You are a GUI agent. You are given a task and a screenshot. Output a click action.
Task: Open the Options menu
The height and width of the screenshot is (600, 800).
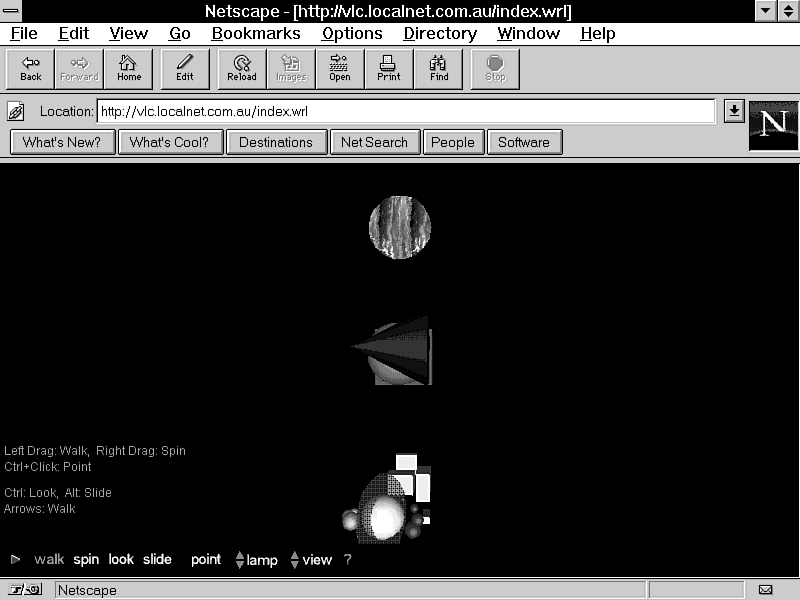pyautogui.click(x=352, y=33)
